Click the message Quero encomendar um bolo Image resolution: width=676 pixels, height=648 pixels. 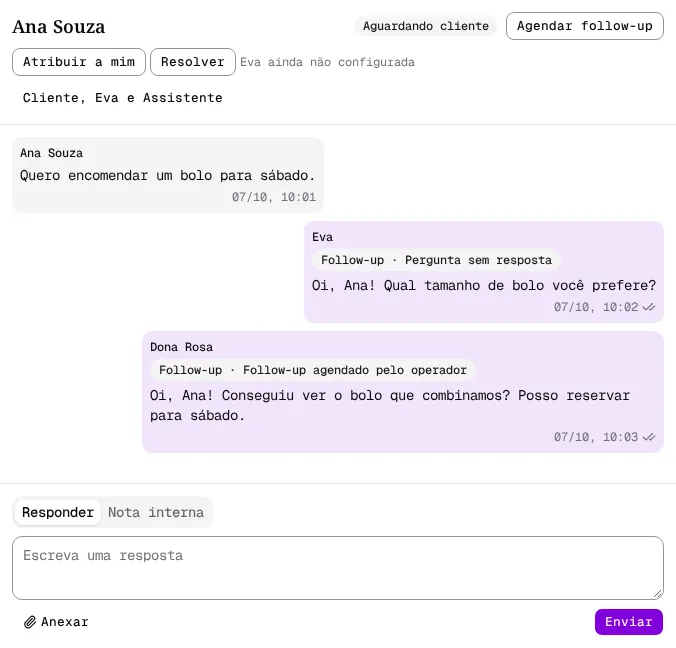point(167,175)
